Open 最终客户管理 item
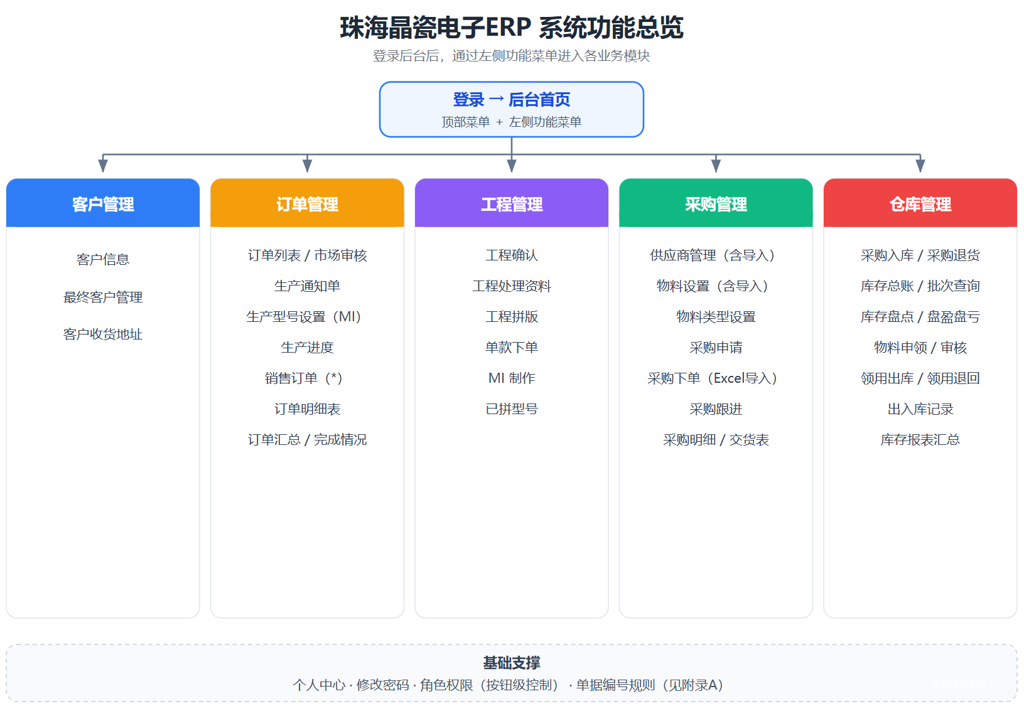The width and height of the screenshot is (1024, 716). click(103, 297)
